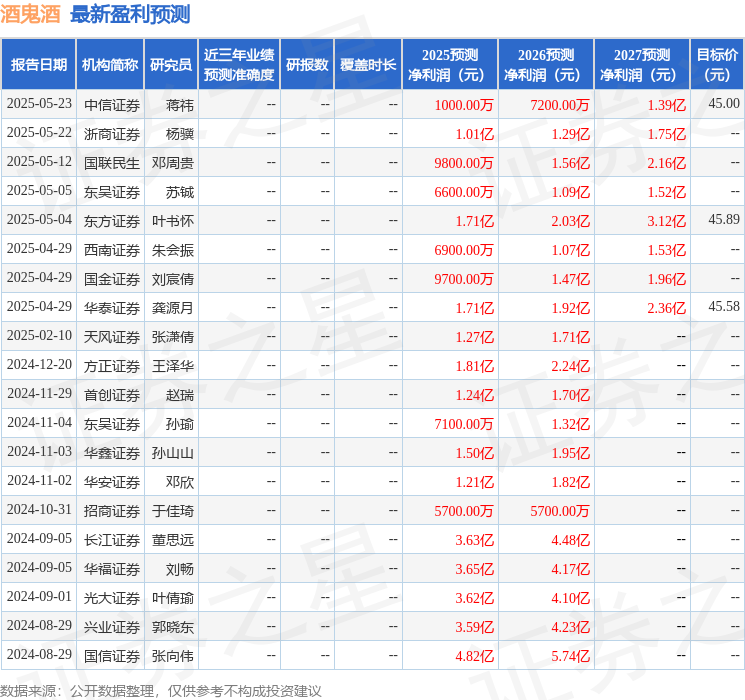Click the 研究员 column header
Screen dimensions: 745x700
(x=171, y=65)
